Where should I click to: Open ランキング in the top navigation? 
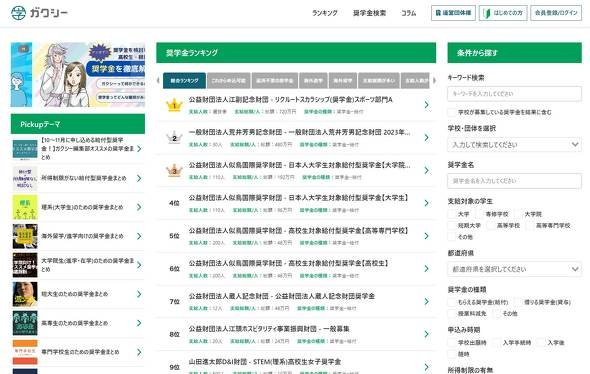tap(325, 13)
